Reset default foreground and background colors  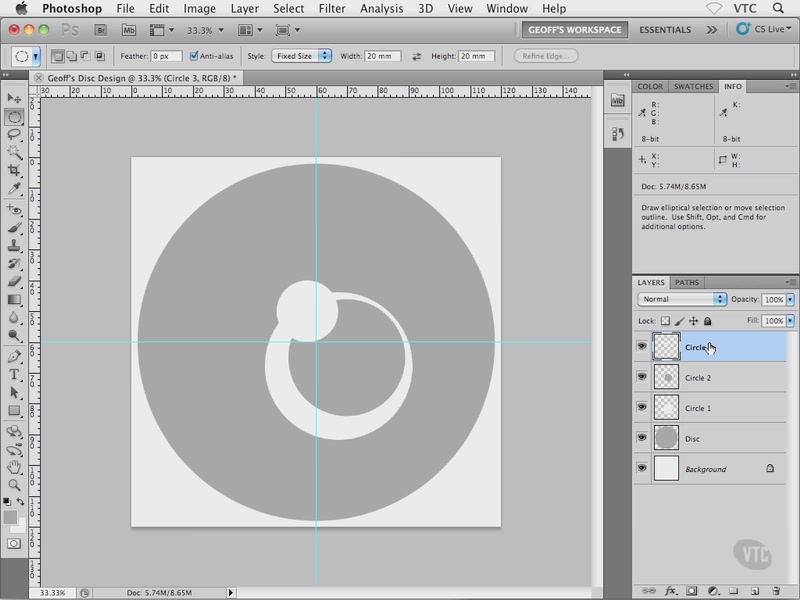7,502
